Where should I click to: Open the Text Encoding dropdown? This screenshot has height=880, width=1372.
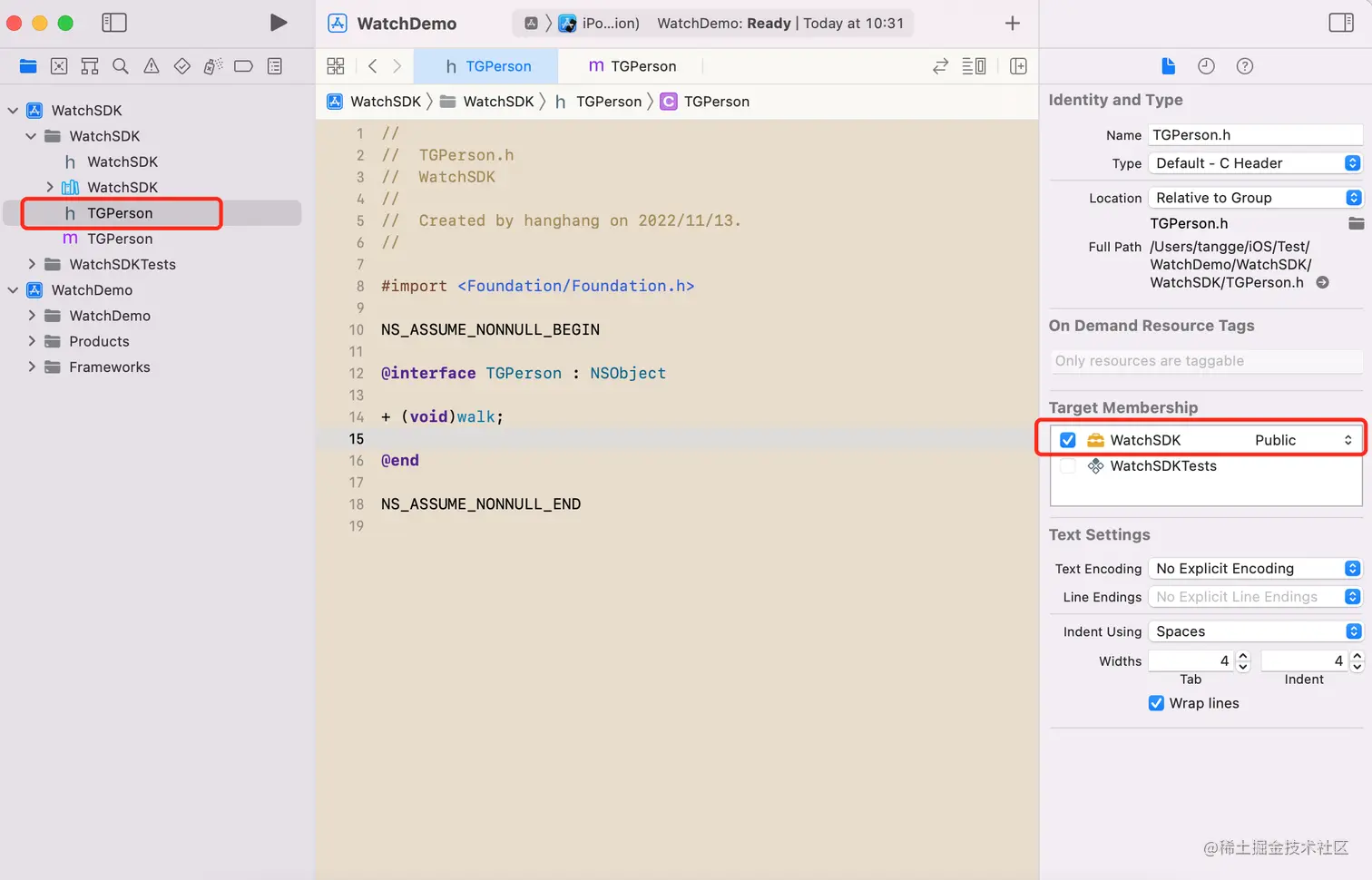click(1256, 569)
